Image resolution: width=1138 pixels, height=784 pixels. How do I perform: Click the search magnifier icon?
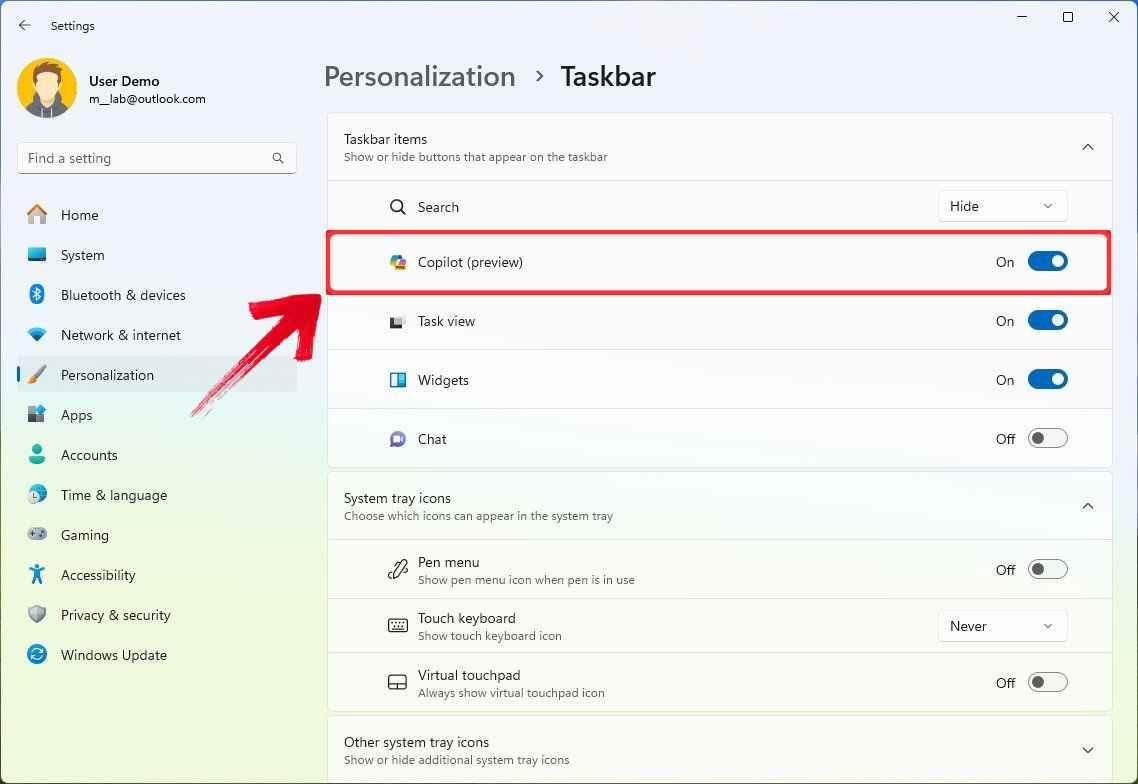pyautogui.click(x=278, y=158)
